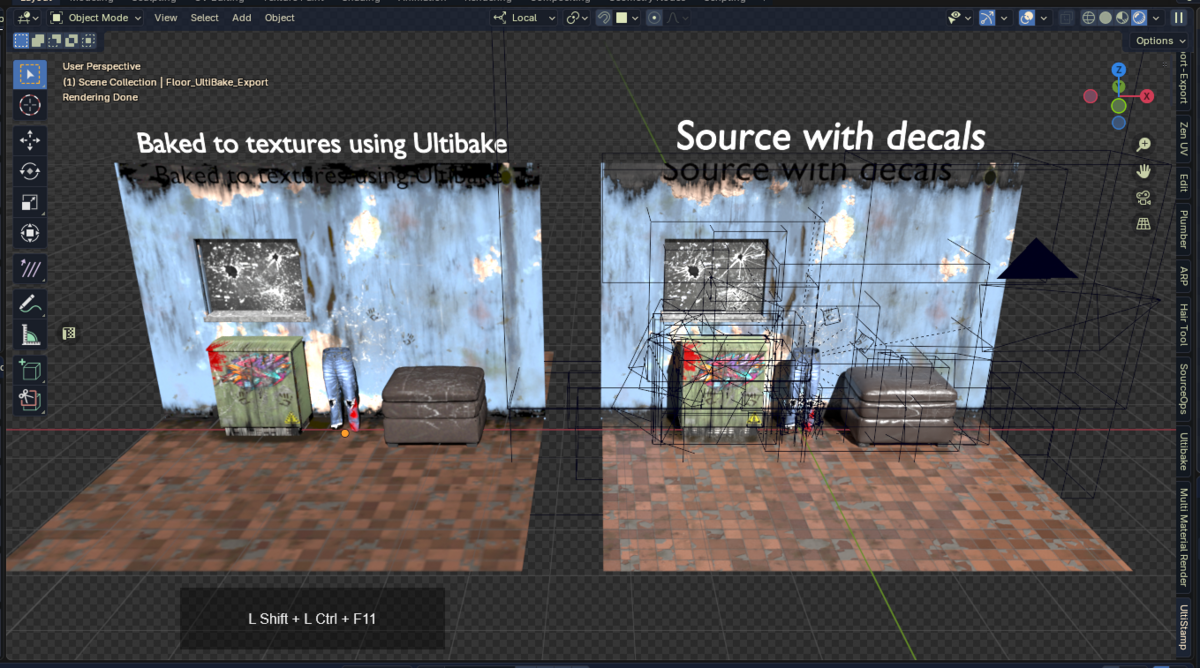Image resolution: width=1200 pixels, height=668 pixels.
Task: Select the Select Box tool
Action: tap(30, 74)
